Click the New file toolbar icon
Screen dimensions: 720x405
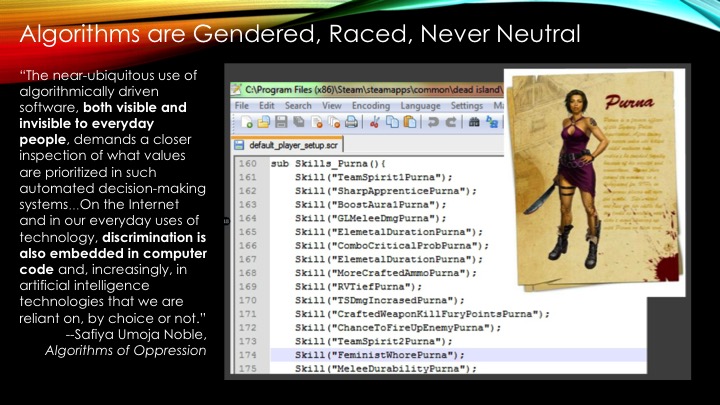(x=247, y=122)
